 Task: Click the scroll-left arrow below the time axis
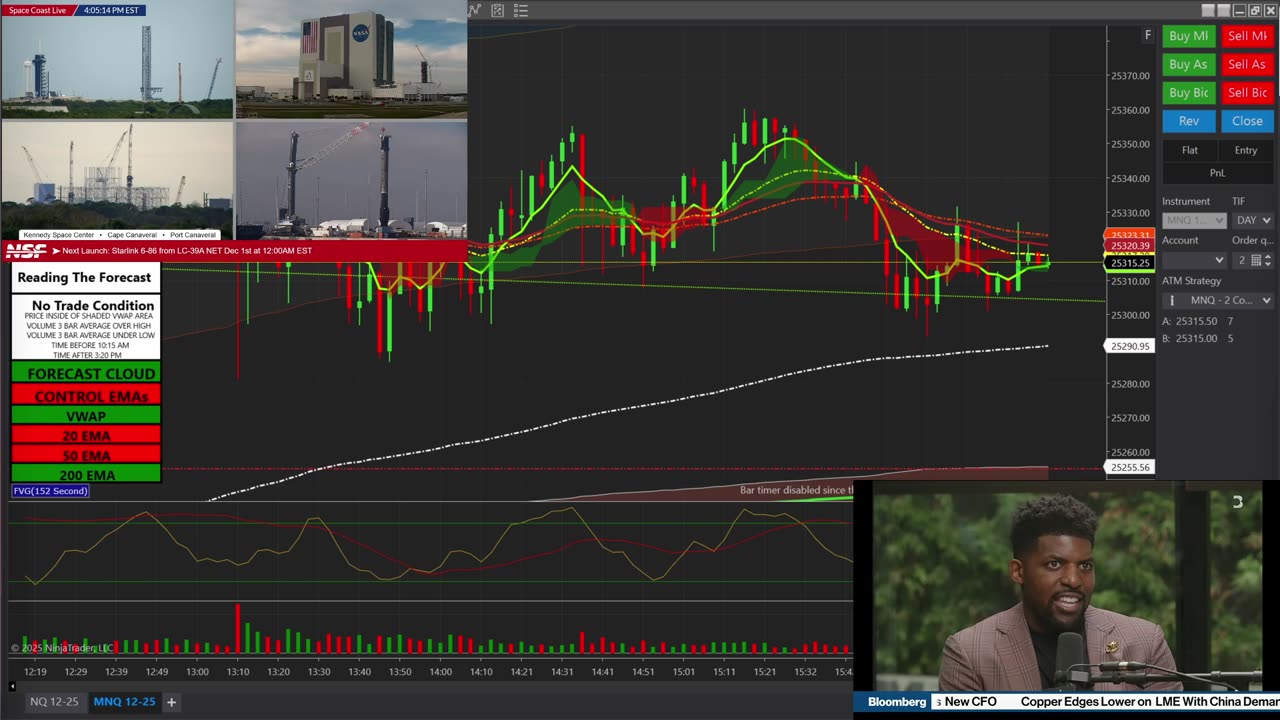12,686
